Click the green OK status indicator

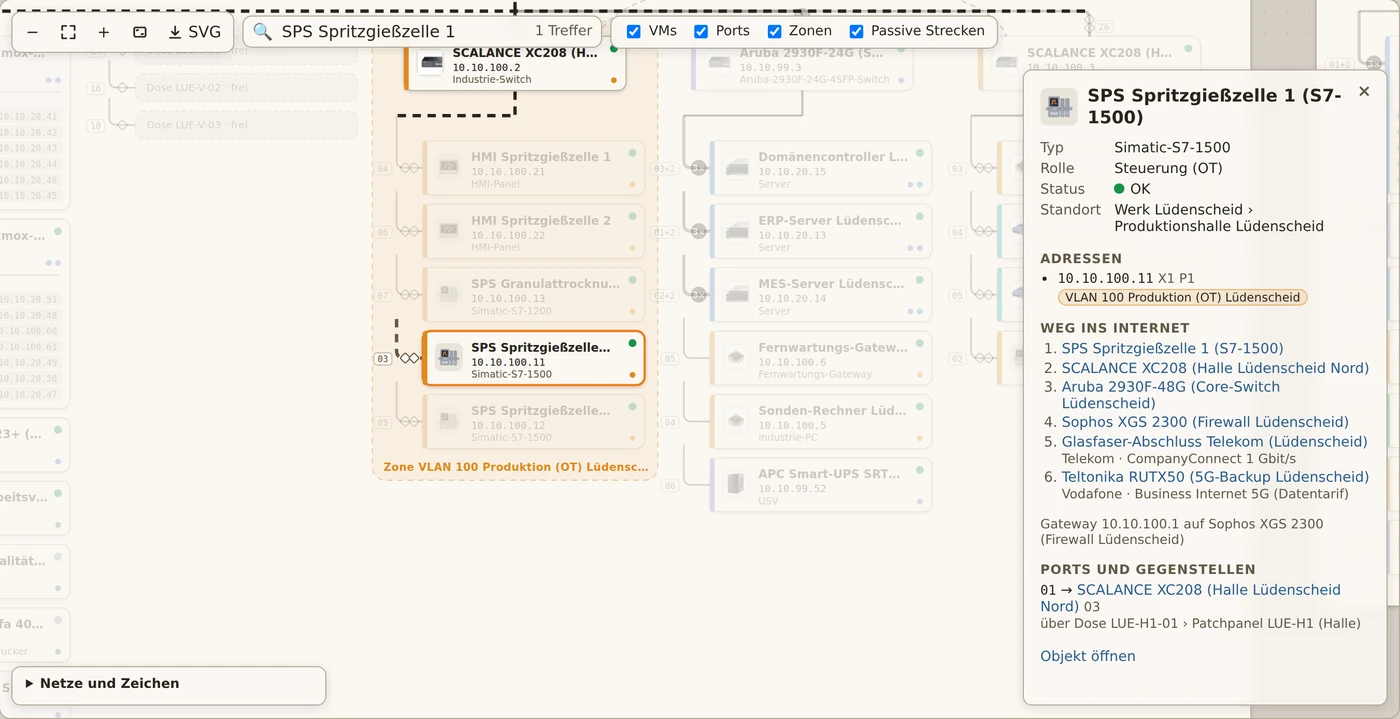point(1120,189)
